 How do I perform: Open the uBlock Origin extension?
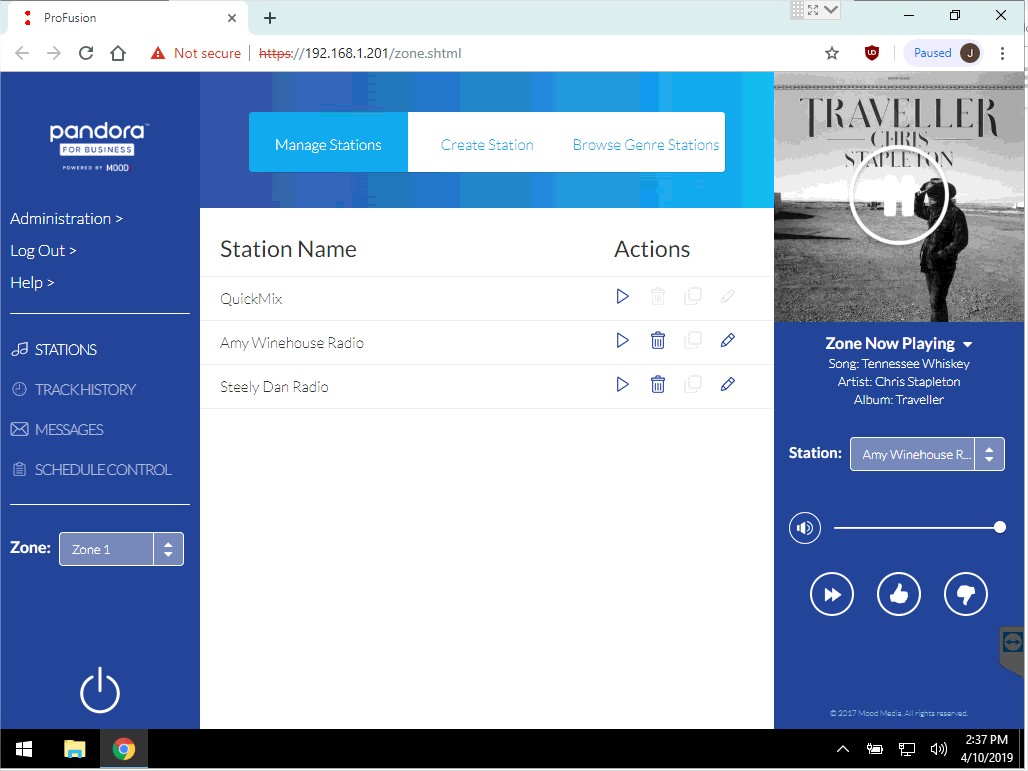click(x=871, y=53)
